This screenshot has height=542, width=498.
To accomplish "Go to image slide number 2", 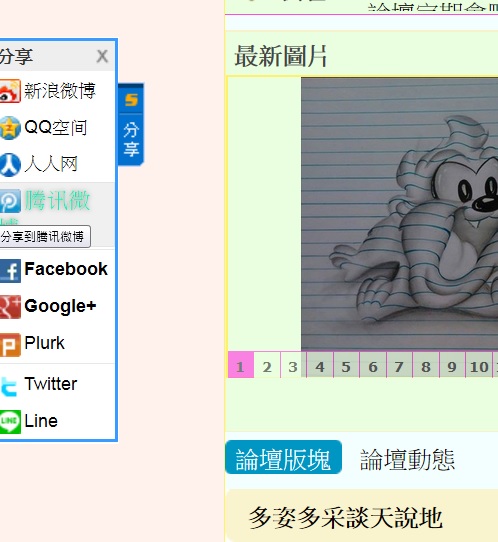I will click(267, 367).
